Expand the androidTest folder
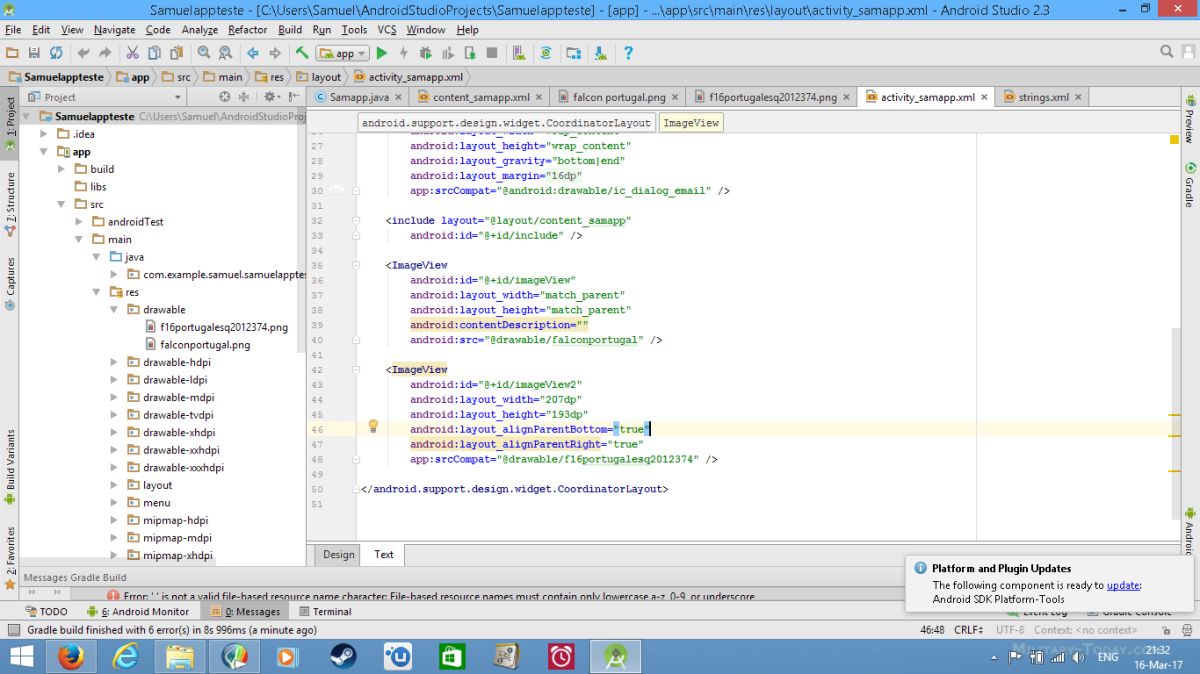This screenshot has height=674, width=1200. click(x=80, y=222)
